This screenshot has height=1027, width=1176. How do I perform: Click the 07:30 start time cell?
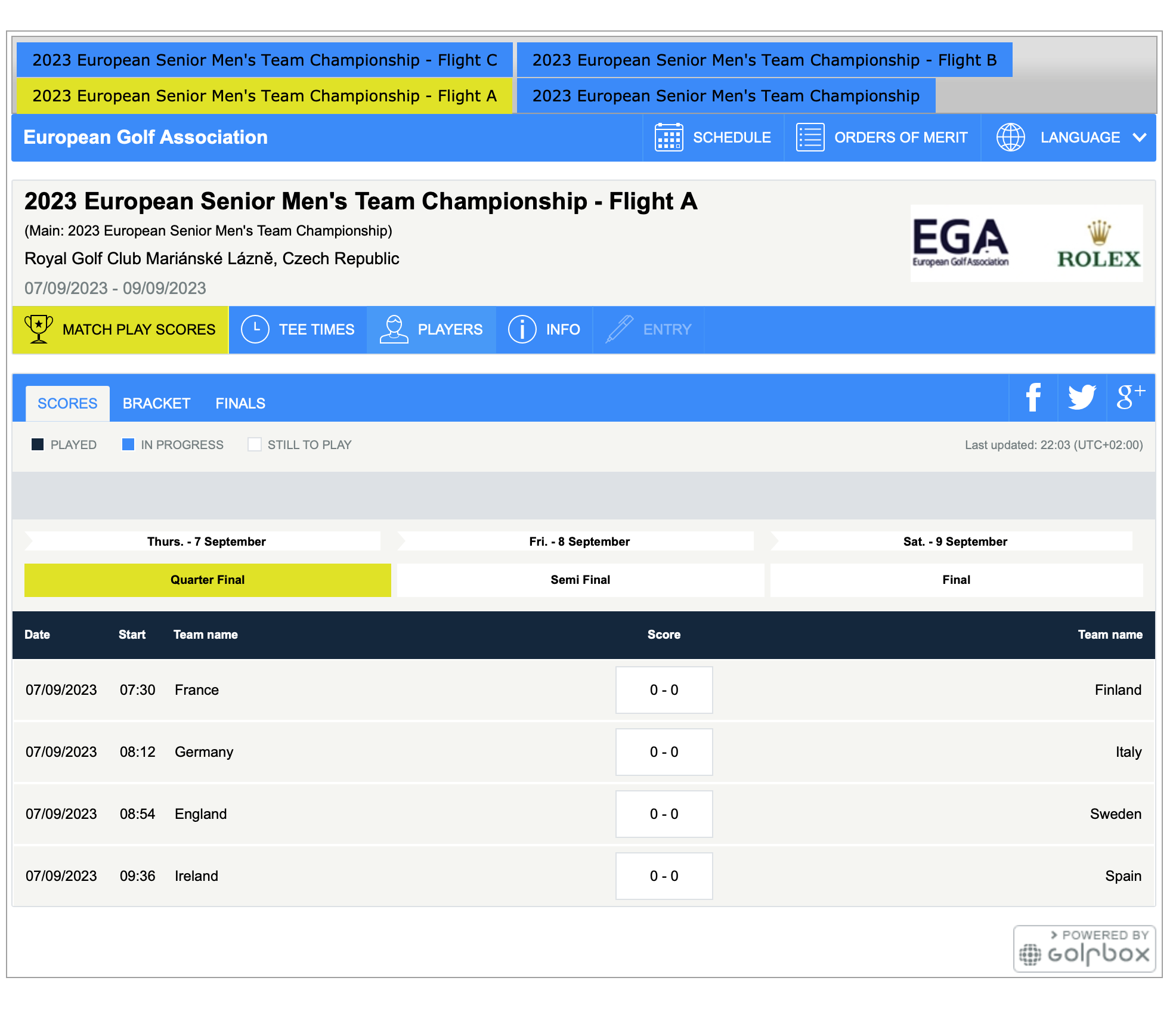point(138,690)
